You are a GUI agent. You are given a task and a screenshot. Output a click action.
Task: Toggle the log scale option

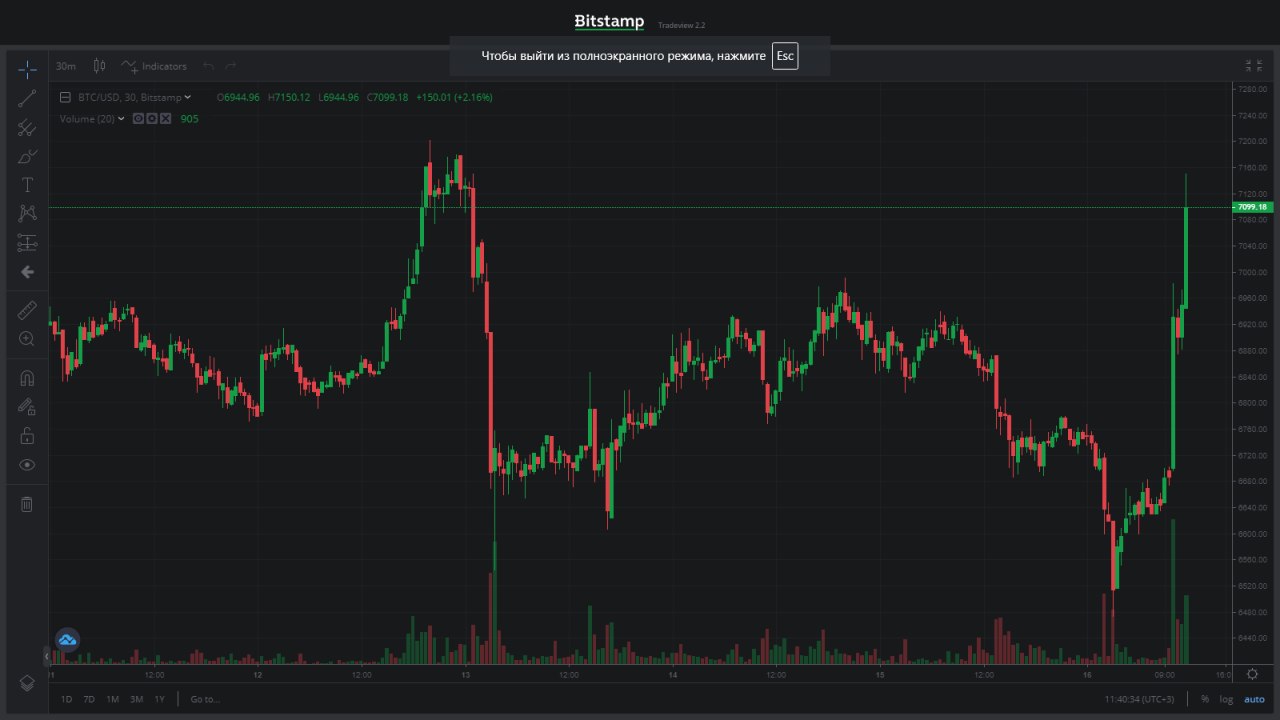tap(1226, 699)
